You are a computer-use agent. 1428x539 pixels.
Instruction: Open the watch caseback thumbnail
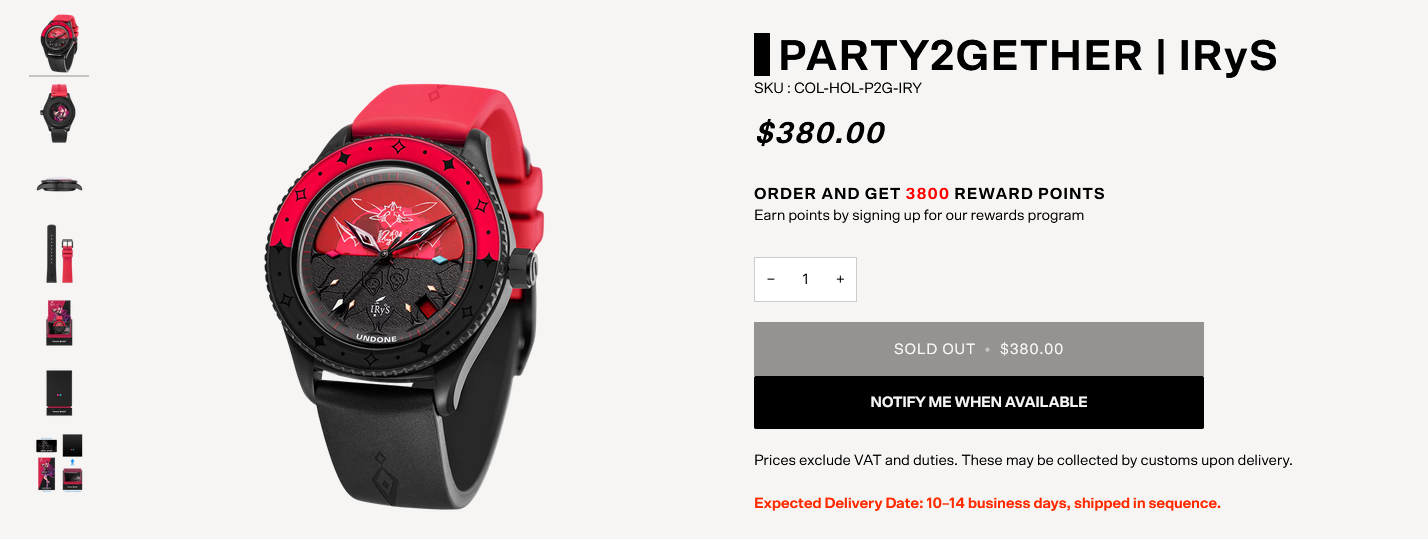point(59,113)
